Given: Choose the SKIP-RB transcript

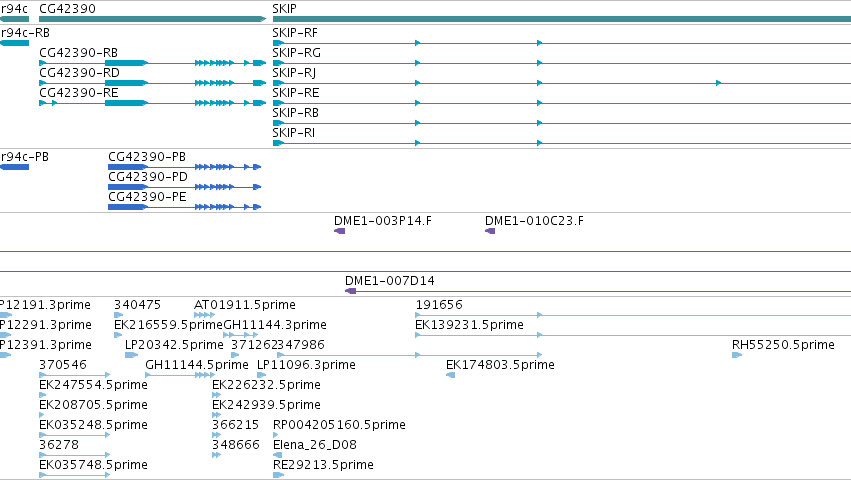Looking at the screenshot, I should pyautogui.click(x=296, y=113).
